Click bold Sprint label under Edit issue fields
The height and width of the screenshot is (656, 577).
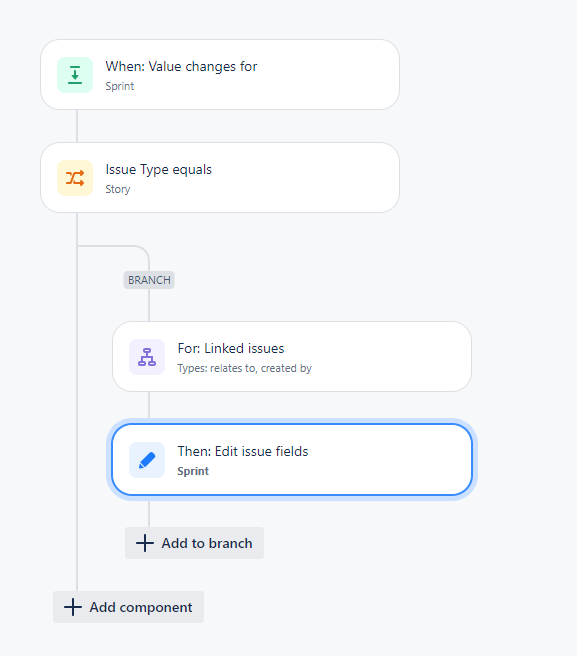193,471
